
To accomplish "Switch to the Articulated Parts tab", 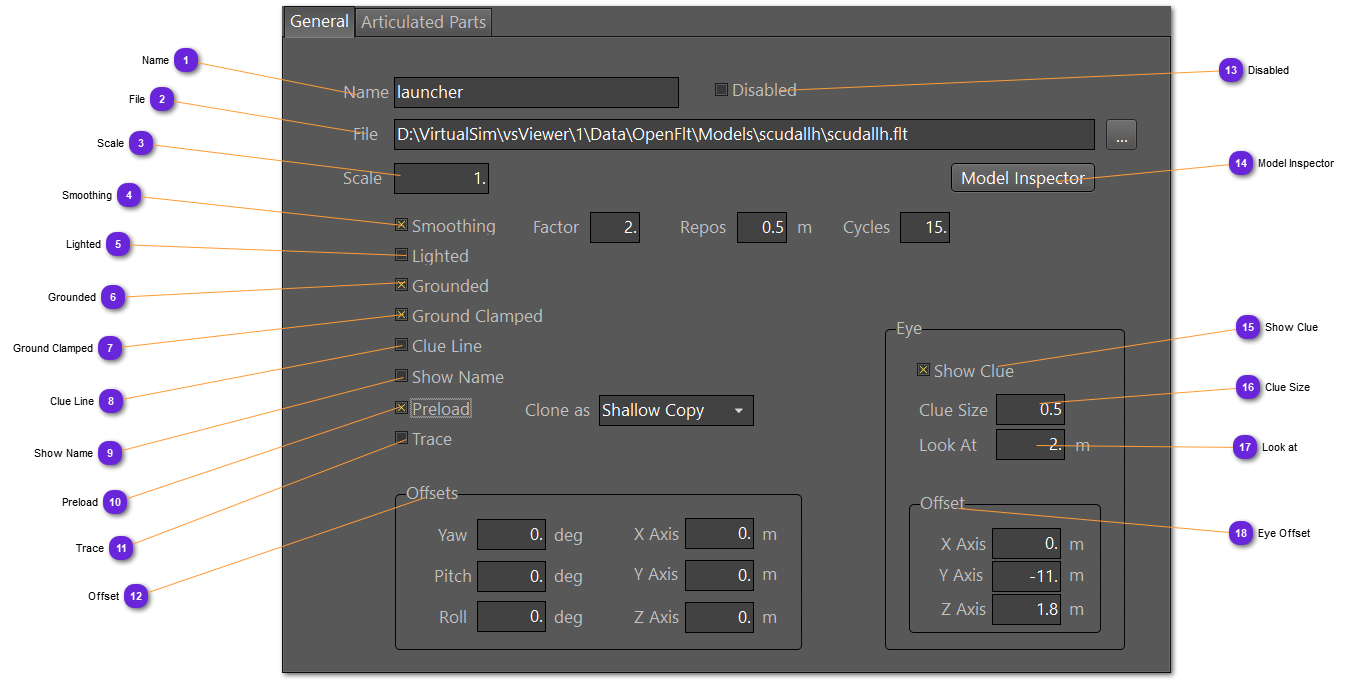I will (423, 22).
